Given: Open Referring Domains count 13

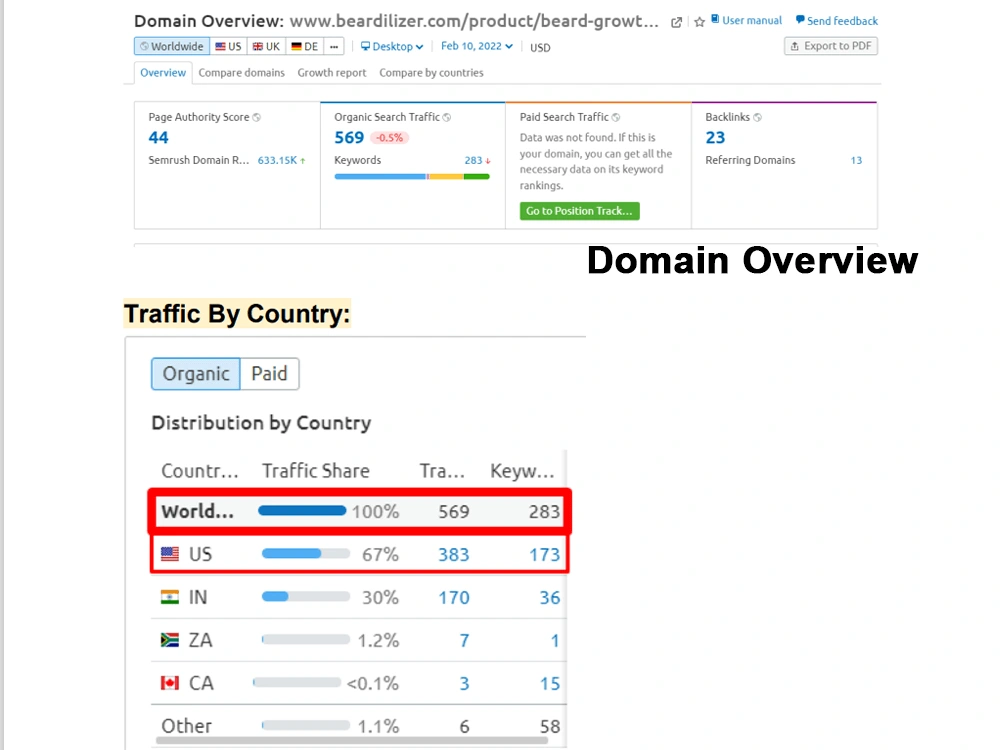Looking at the screenshot, I should (856, 160).
